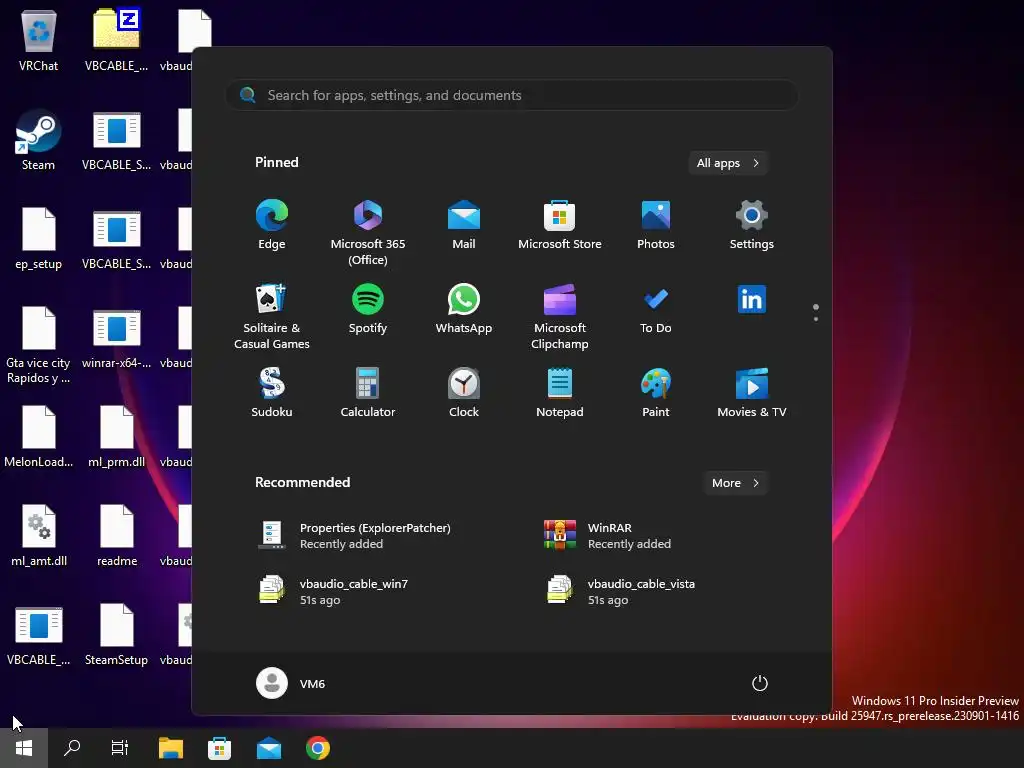Screen dimensions: 1024x768
Task: Select ml_prm.dll on desktop
Action: (117, 437)
